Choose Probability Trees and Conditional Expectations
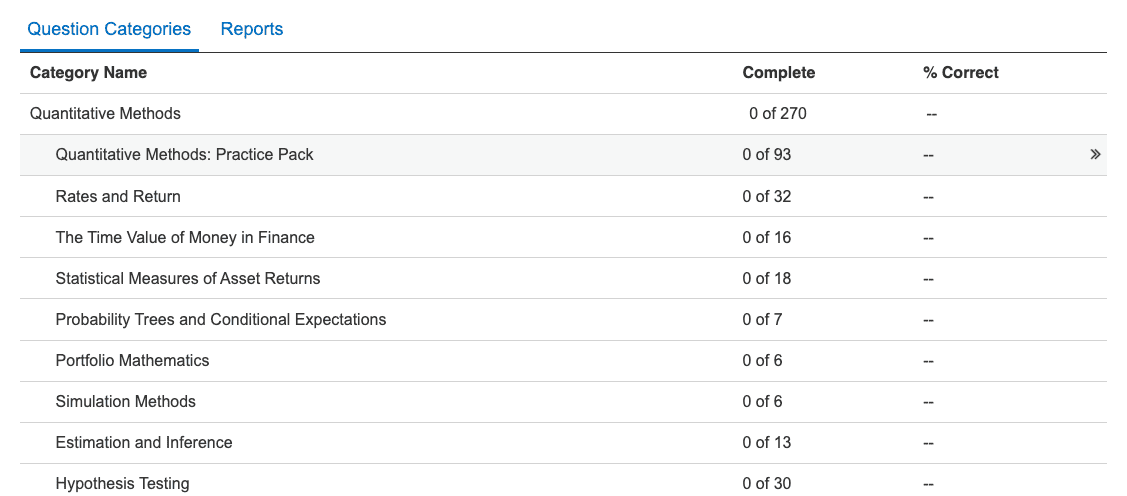Screen dimensions: 1127x496 [x=221, y=319]
